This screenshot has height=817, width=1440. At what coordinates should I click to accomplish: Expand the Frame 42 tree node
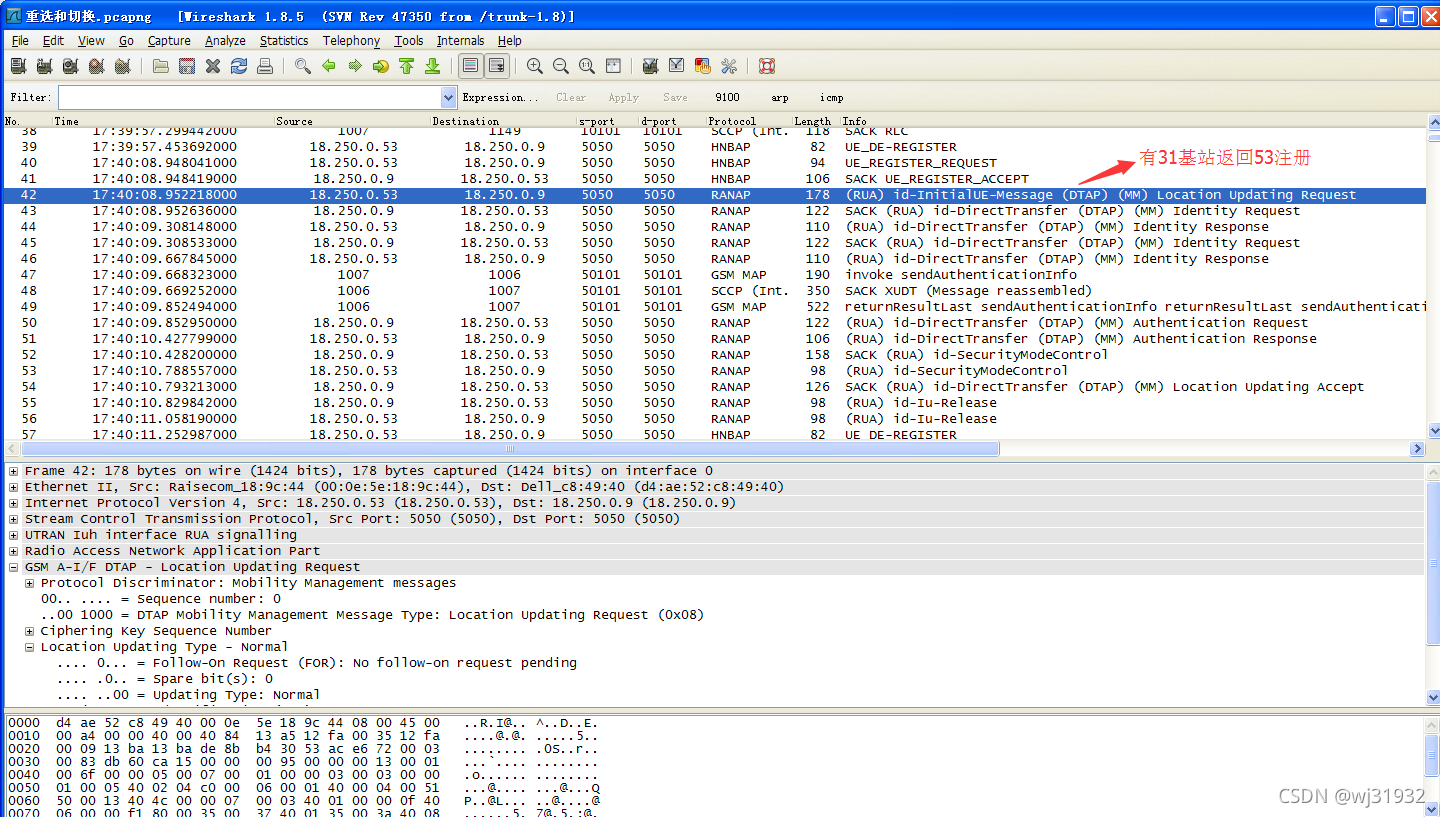click(14, 471)
